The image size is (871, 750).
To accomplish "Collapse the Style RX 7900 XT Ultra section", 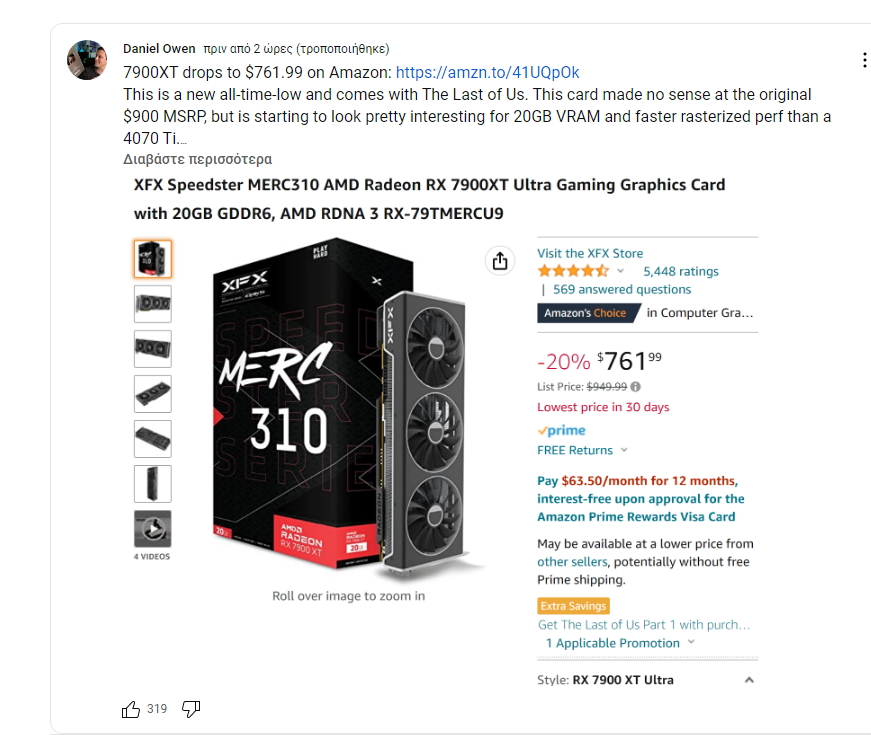I will pyautogui.click(x=749, y=680).
